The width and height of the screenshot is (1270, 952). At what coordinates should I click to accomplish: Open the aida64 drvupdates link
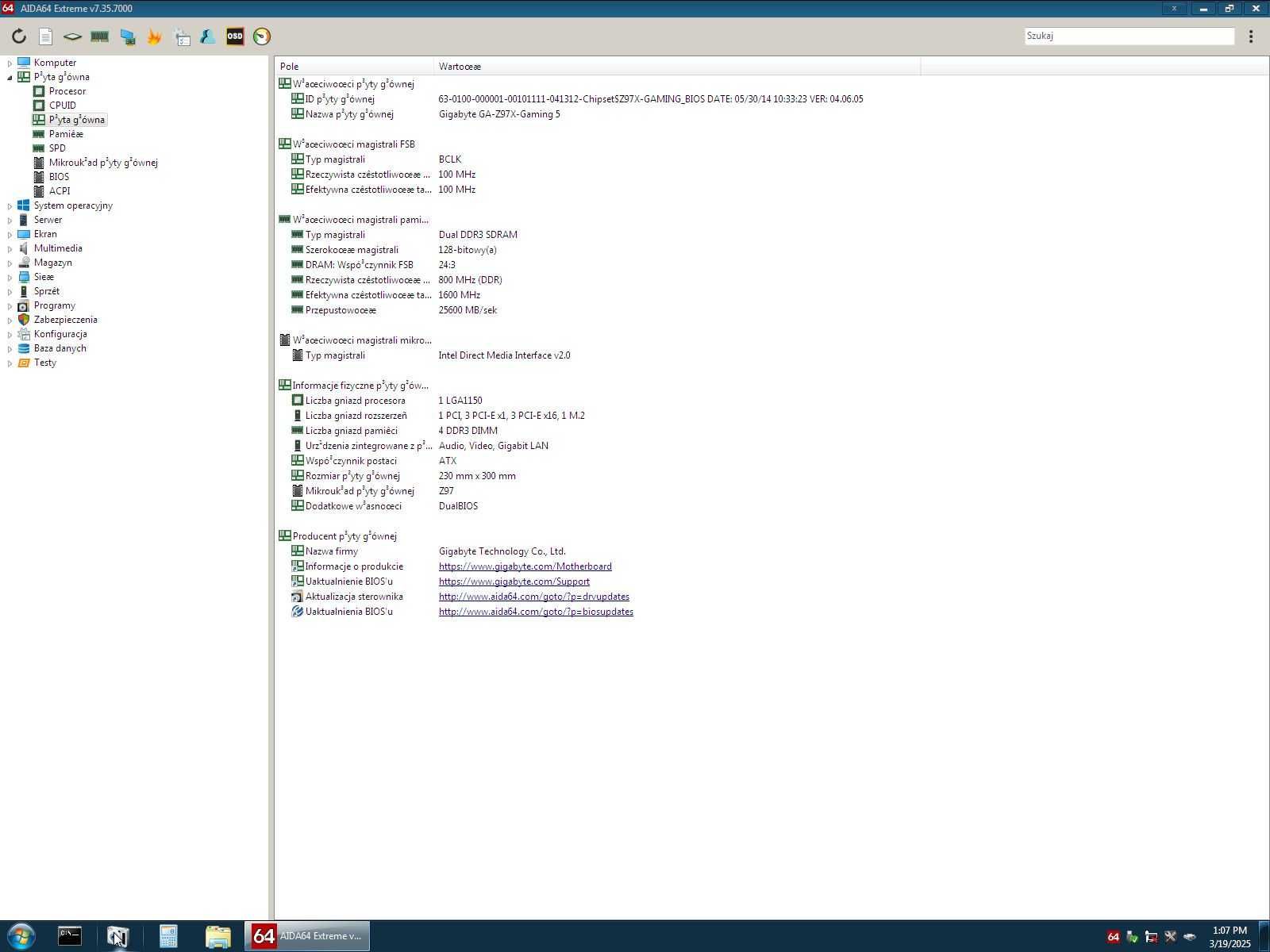pyautogui.click(x=533, y=597)
